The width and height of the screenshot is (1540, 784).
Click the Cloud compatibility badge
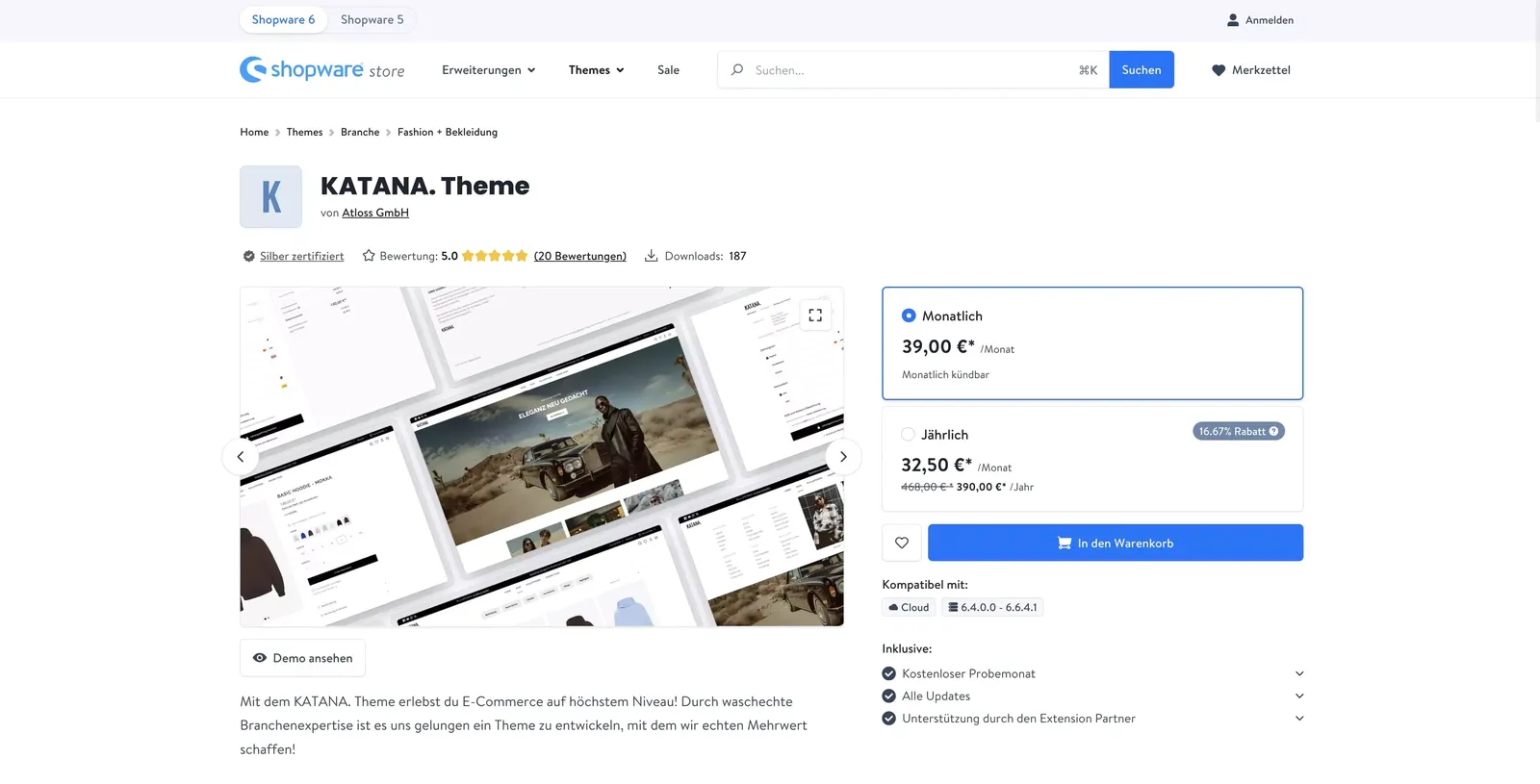click(x=909, y=607)
